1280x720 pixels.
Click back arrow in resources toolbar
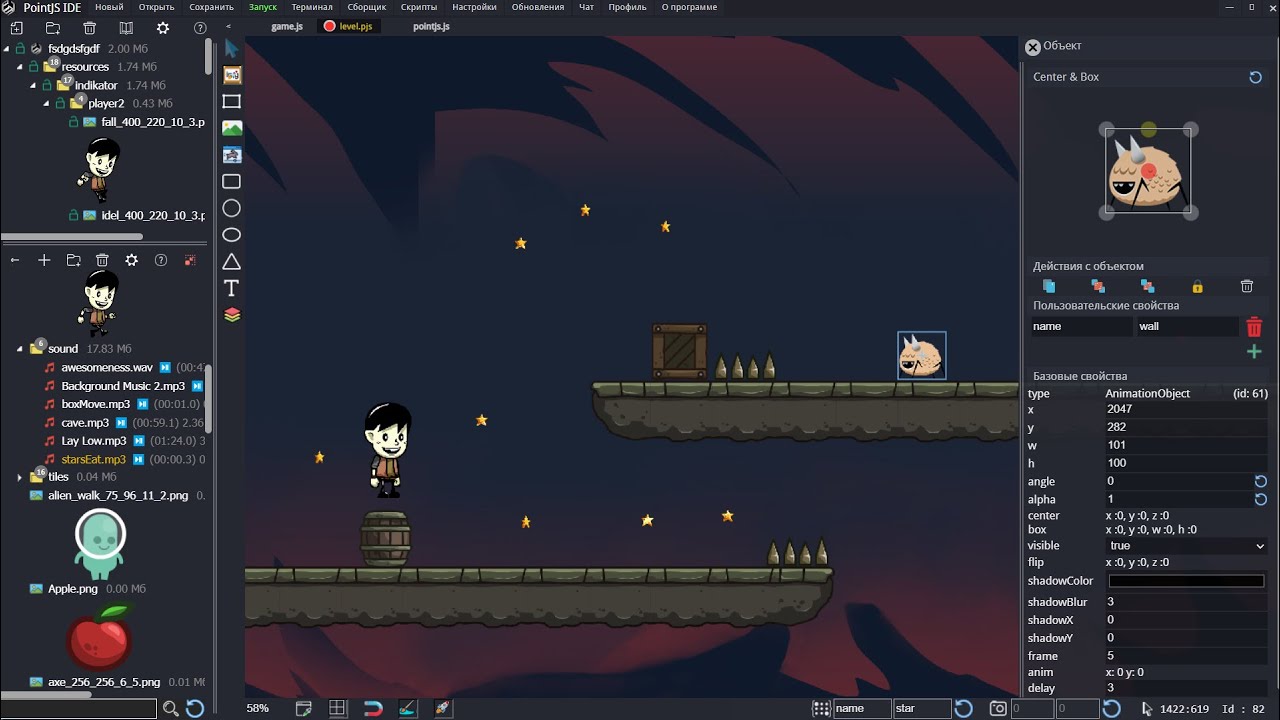coord(15,260)
